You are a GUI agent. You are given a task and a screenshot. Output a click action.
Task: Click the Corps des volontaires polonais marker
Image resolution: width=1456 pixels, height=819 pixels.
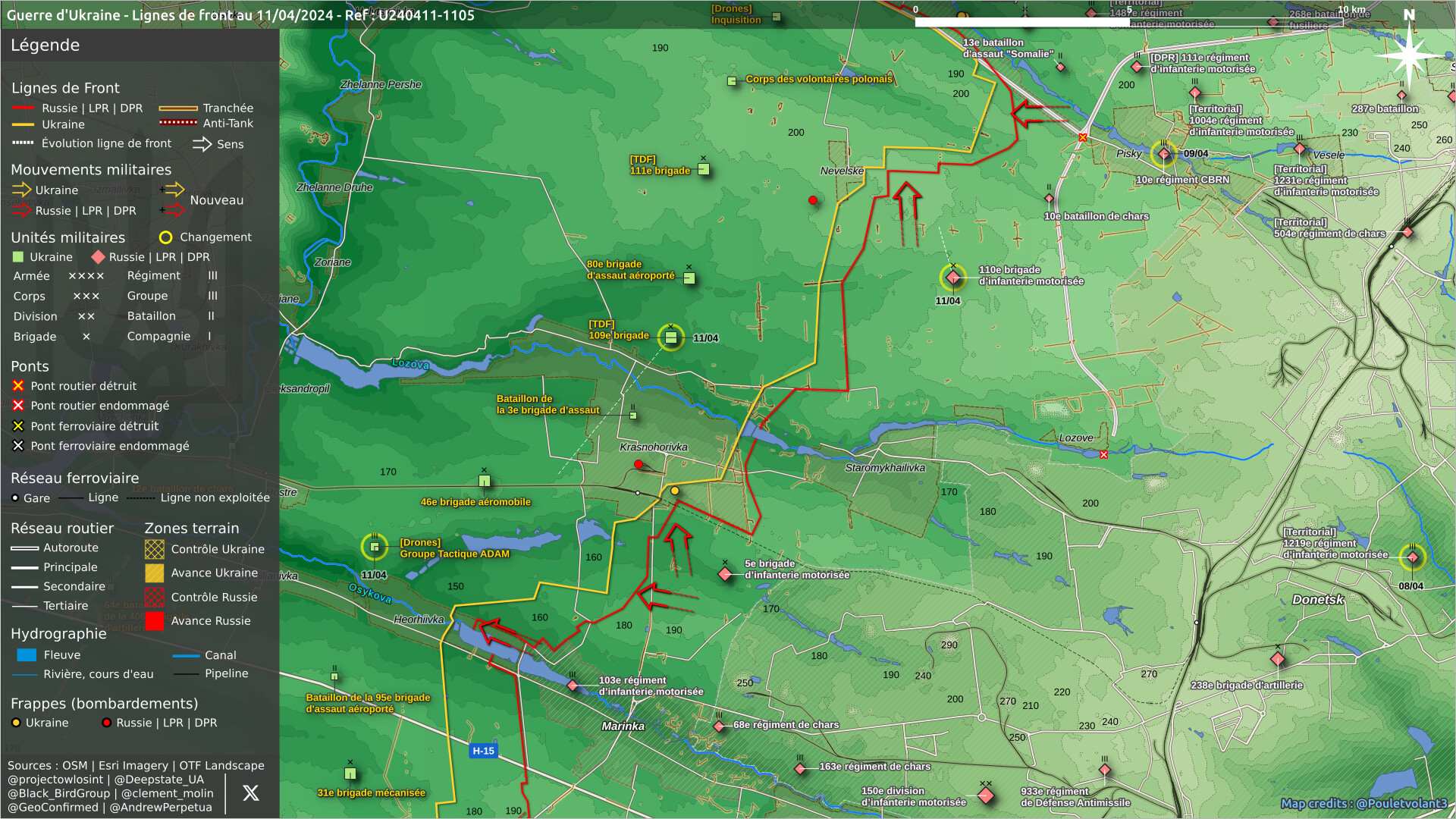[x=732, y=81]
